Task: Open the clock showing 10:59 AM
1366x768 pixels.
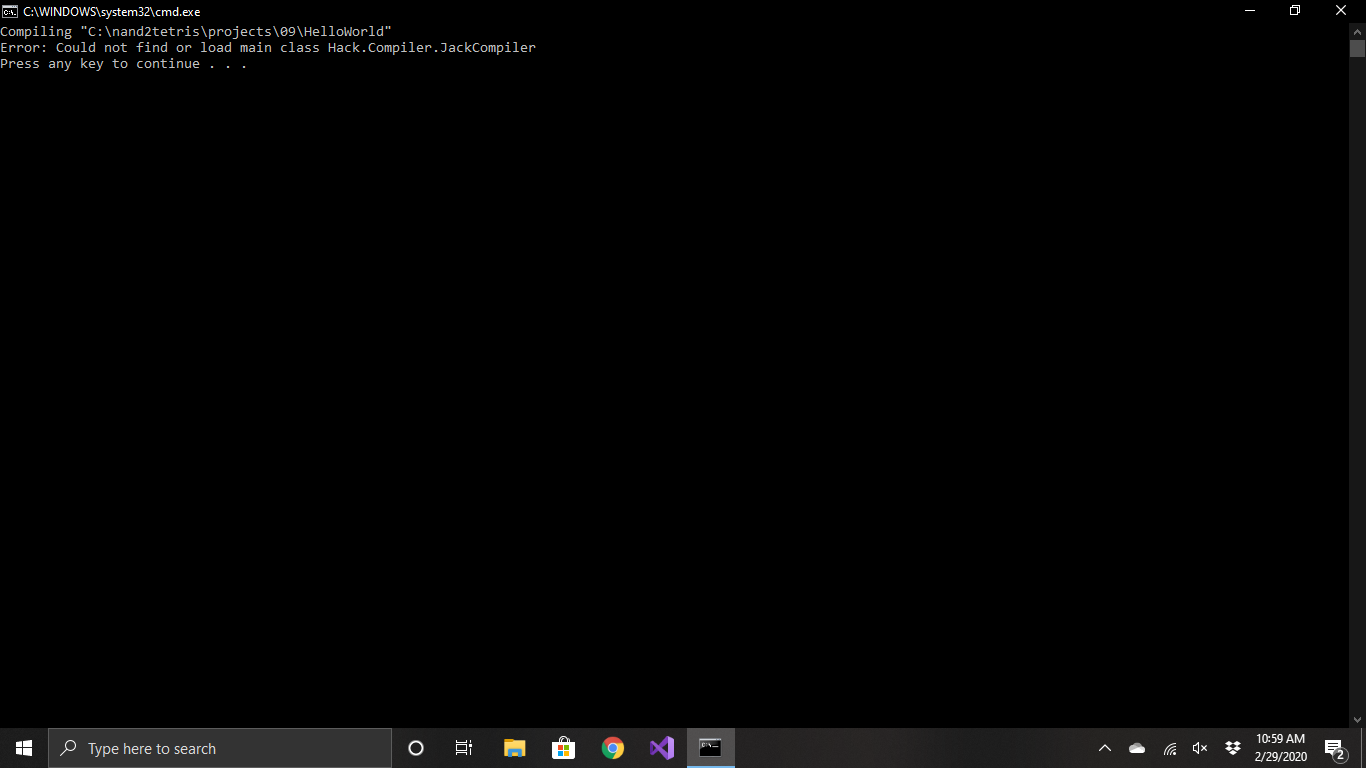Action: (x=1280, y=748)
